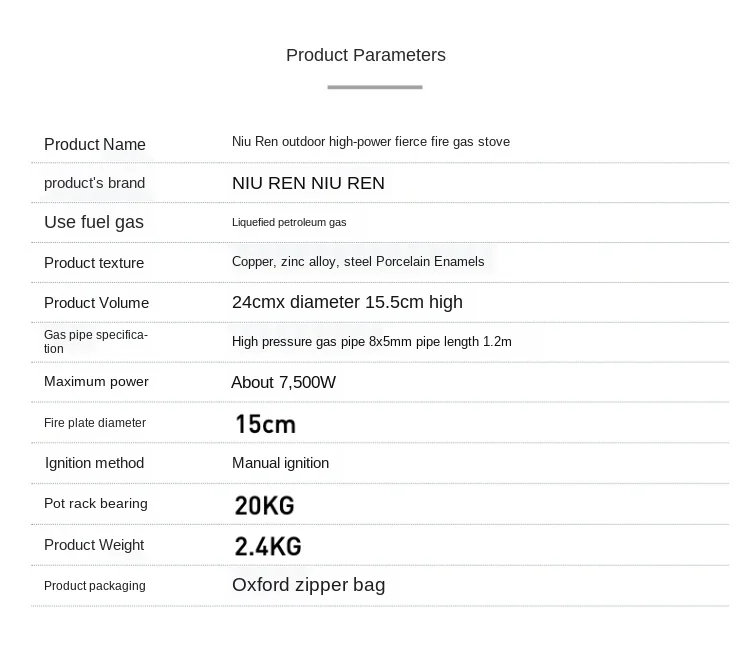Viewport: 750px width, 656px height.
Task: Click the bold 15cm value
Action: (x=265, y=424)
